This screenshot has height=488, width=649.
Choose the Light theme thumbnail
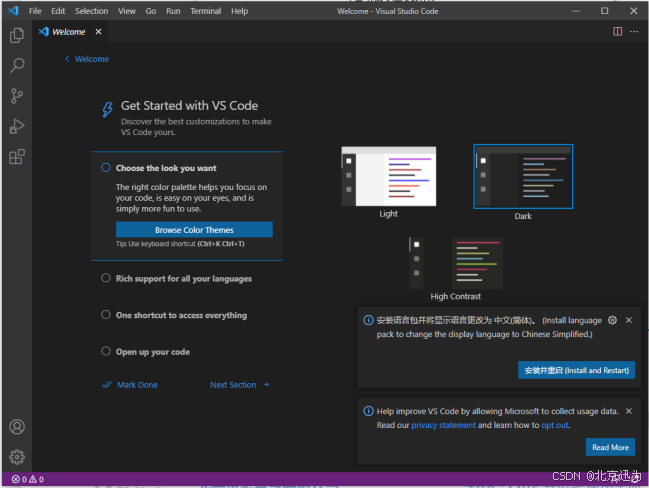click(x=389, y=176)
